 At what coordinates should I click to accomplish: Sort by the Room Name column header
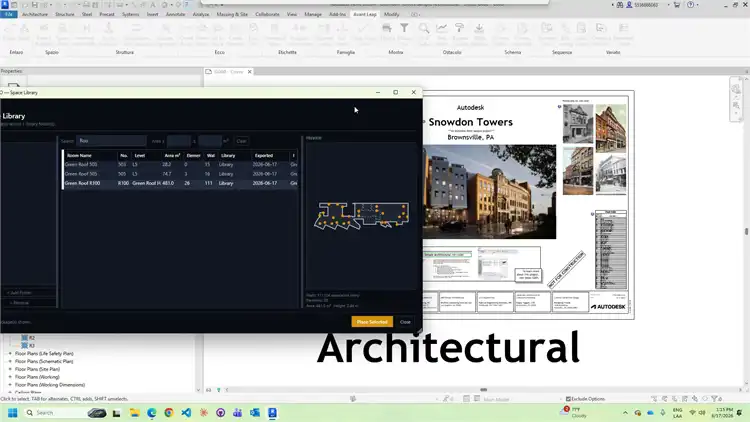pyautogui.click(x=90, y=155)
